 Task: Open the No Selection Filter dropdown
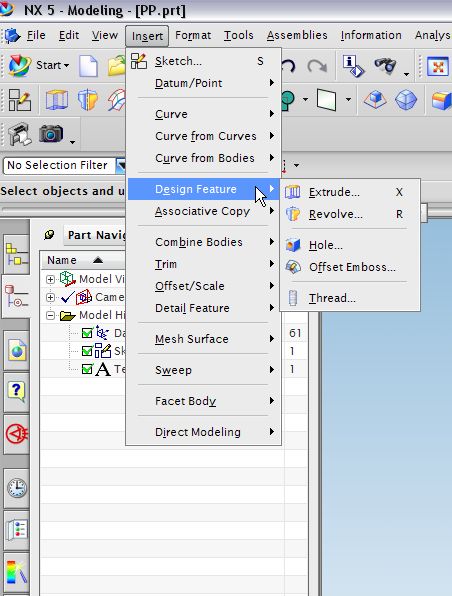(121, 165)
